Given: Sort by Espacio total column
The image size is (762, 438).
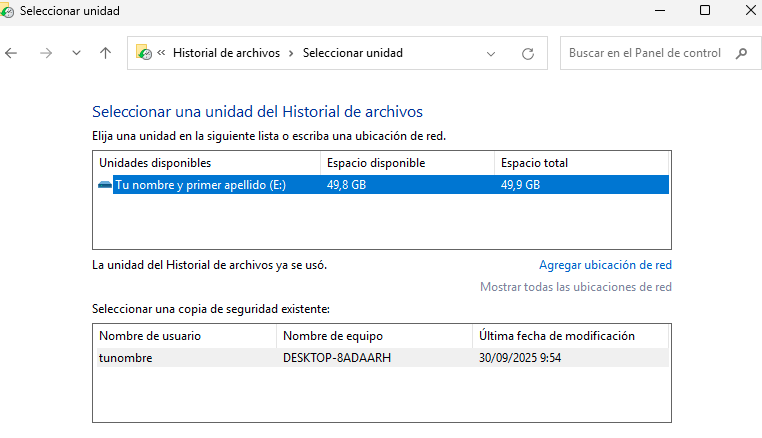Looking at the screenshot, I should tap(581, 163).
